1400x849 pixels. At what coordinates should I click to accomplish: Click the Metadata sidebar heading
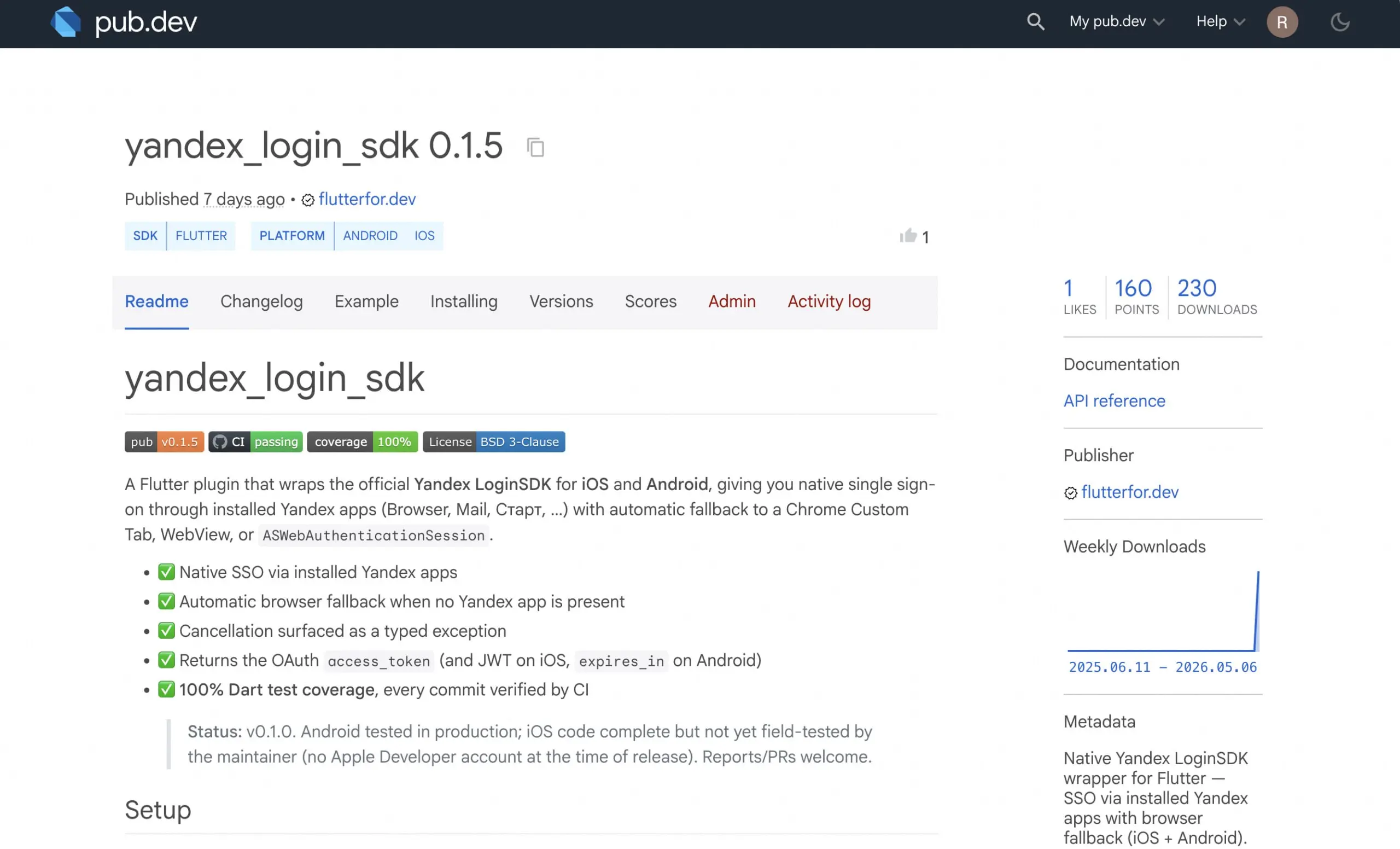coord(1099,722)
